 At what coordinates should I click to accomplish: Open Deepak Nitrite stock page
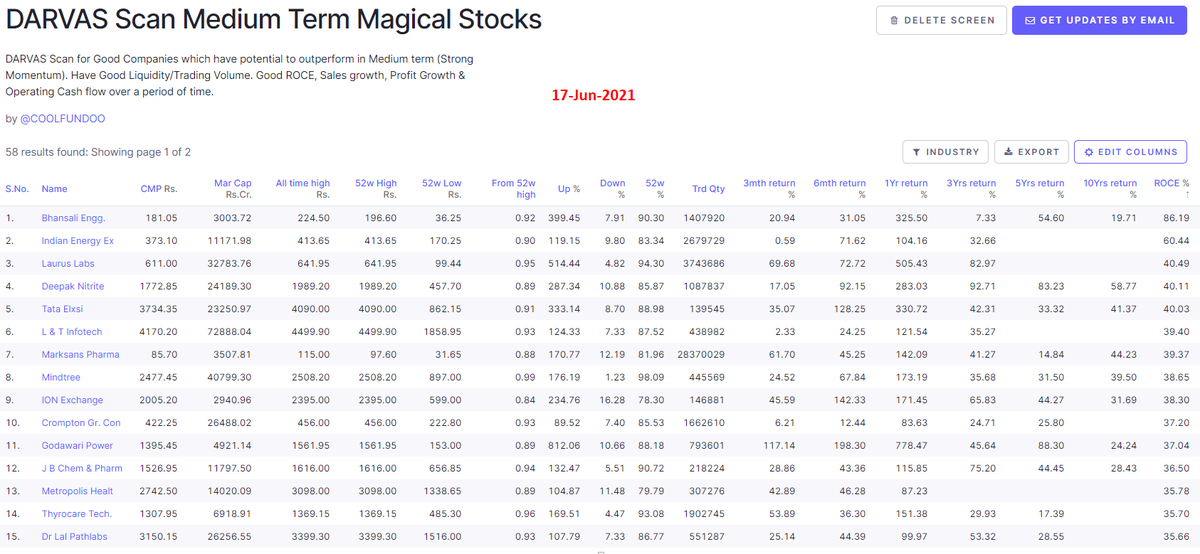coord(73,286)
